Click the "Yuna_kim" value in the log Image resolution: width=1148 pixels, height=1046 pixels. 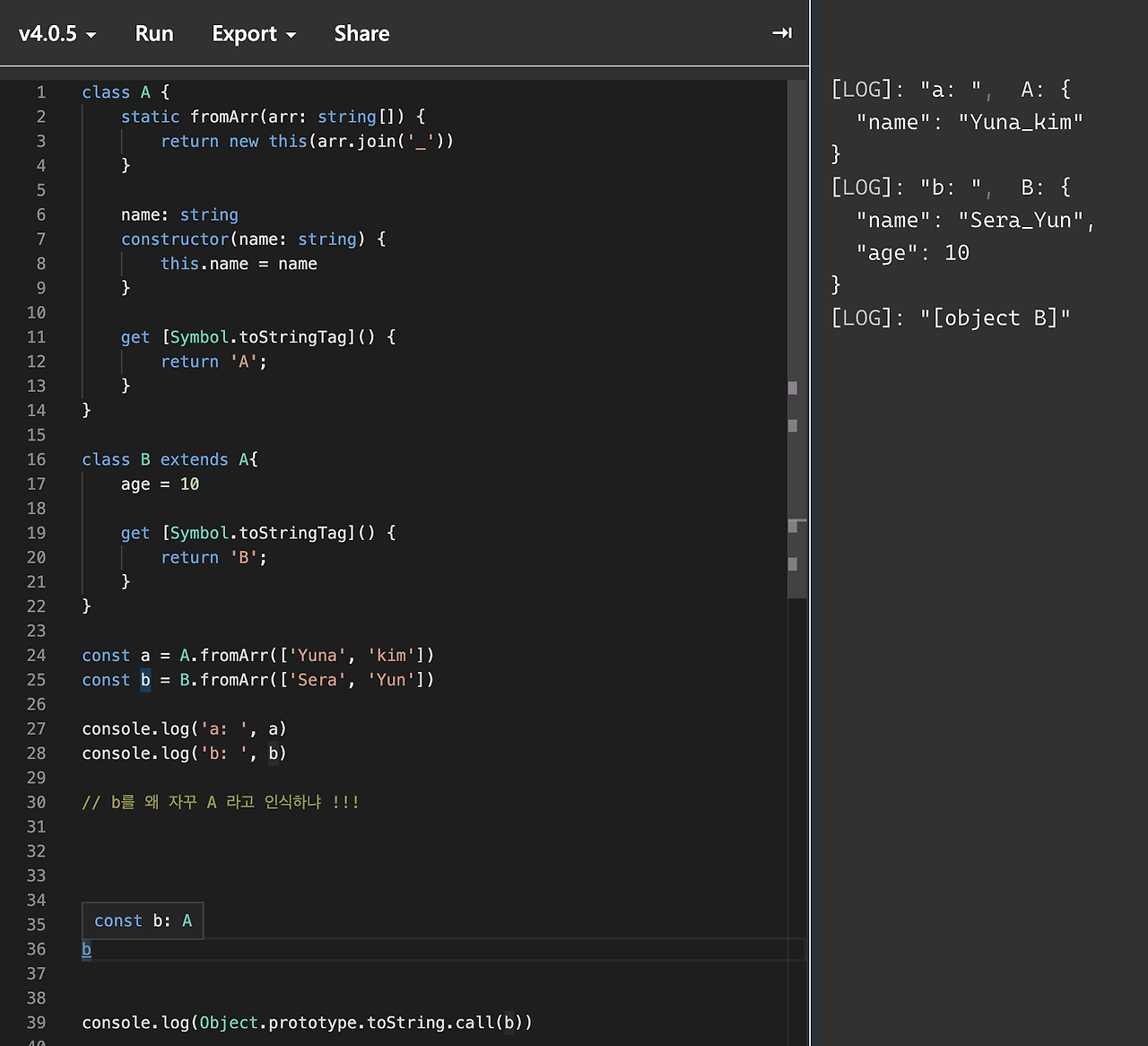point(1020,122)
